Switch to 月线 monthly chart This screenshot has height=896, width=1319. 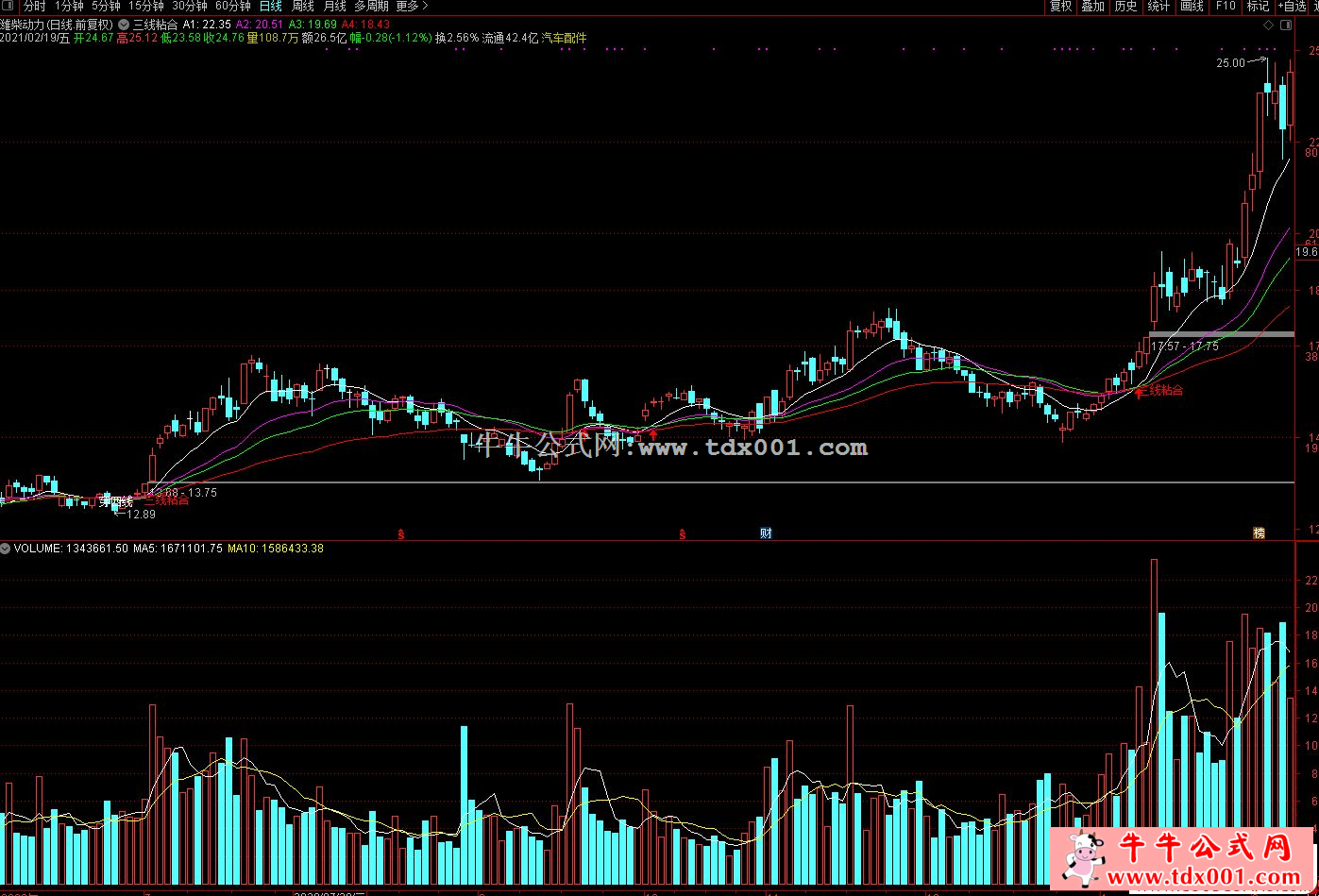click(334, 6)
